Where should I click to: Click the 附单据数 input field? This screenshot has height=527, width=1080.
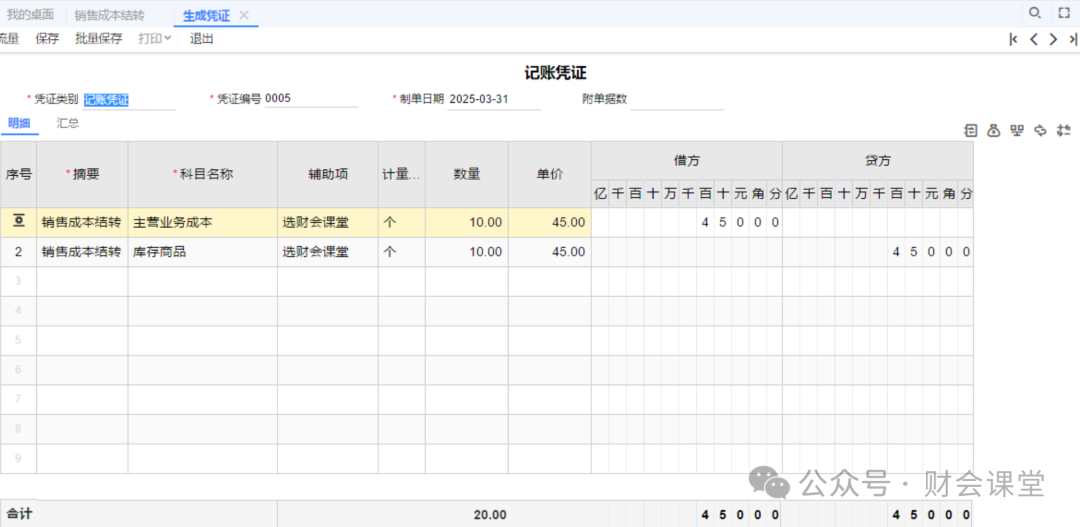[x=676, y=99]
